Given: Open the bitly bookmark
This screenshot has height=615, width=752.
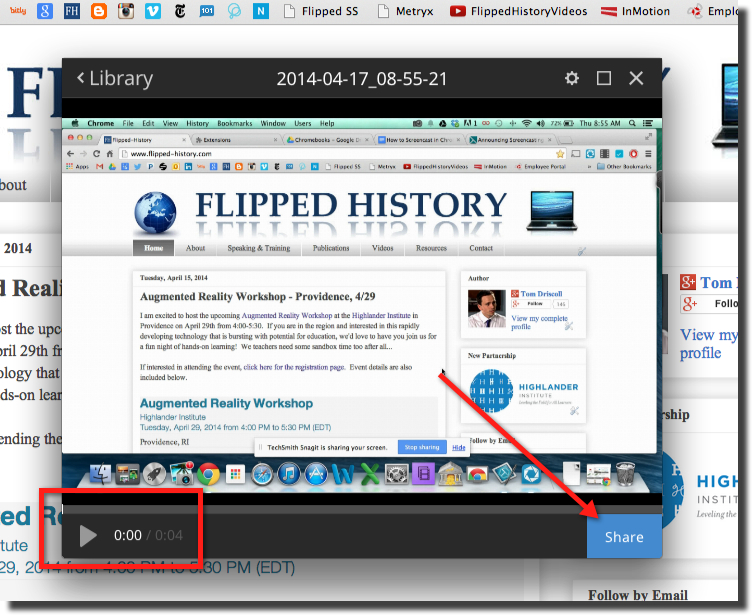Looking at the screenshot, I should [x=18, y=11].
